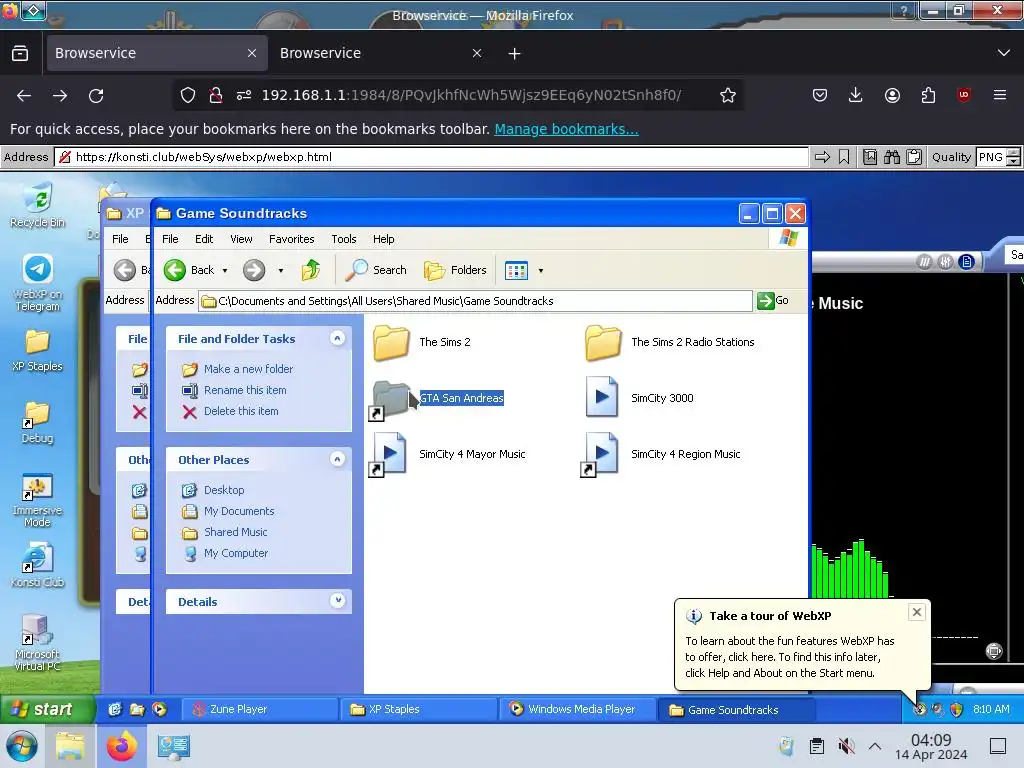The image size is (1024, 768).
Task: Click the Views icon button
Action: 517,270
